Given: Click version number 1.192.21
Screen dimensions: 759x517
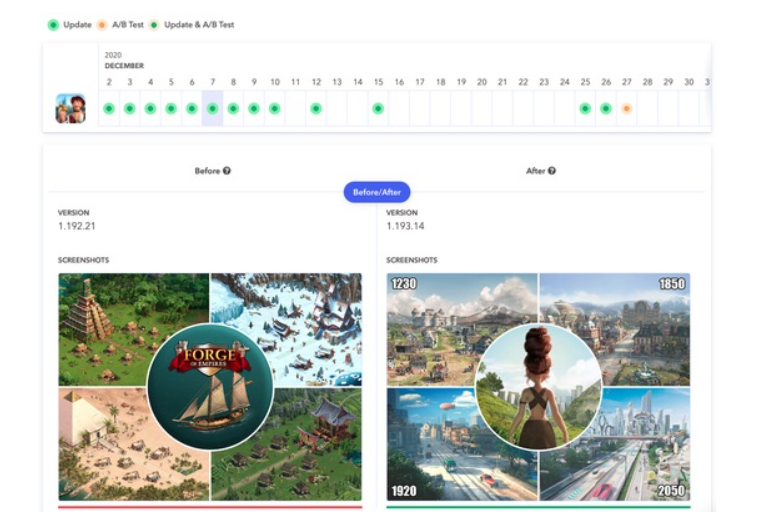Looking at the screenshot, I should [x=77, y=226].
